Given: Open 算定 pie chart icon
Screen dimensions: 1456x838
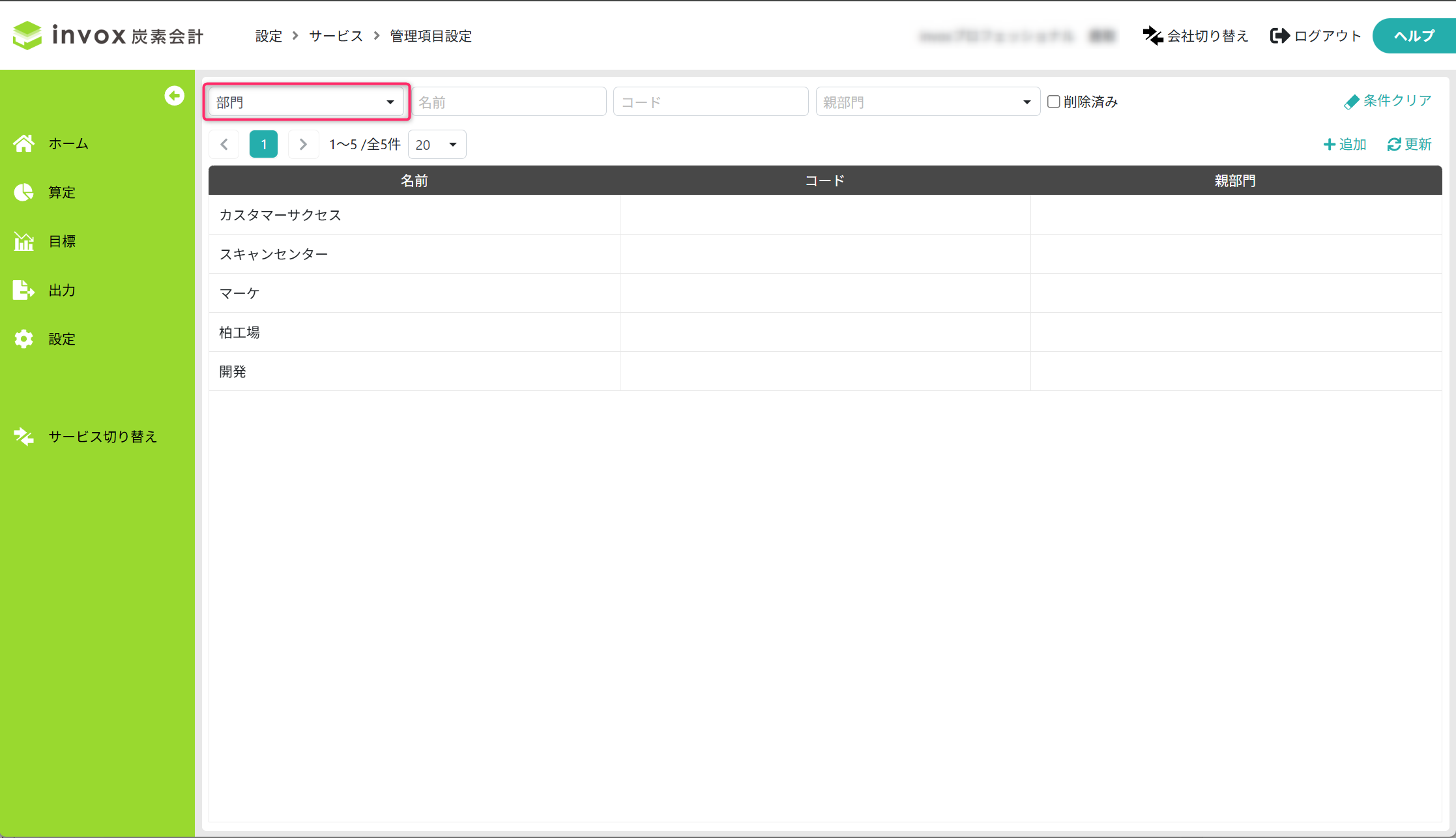Looking at the screenshot, I should 24,192.
